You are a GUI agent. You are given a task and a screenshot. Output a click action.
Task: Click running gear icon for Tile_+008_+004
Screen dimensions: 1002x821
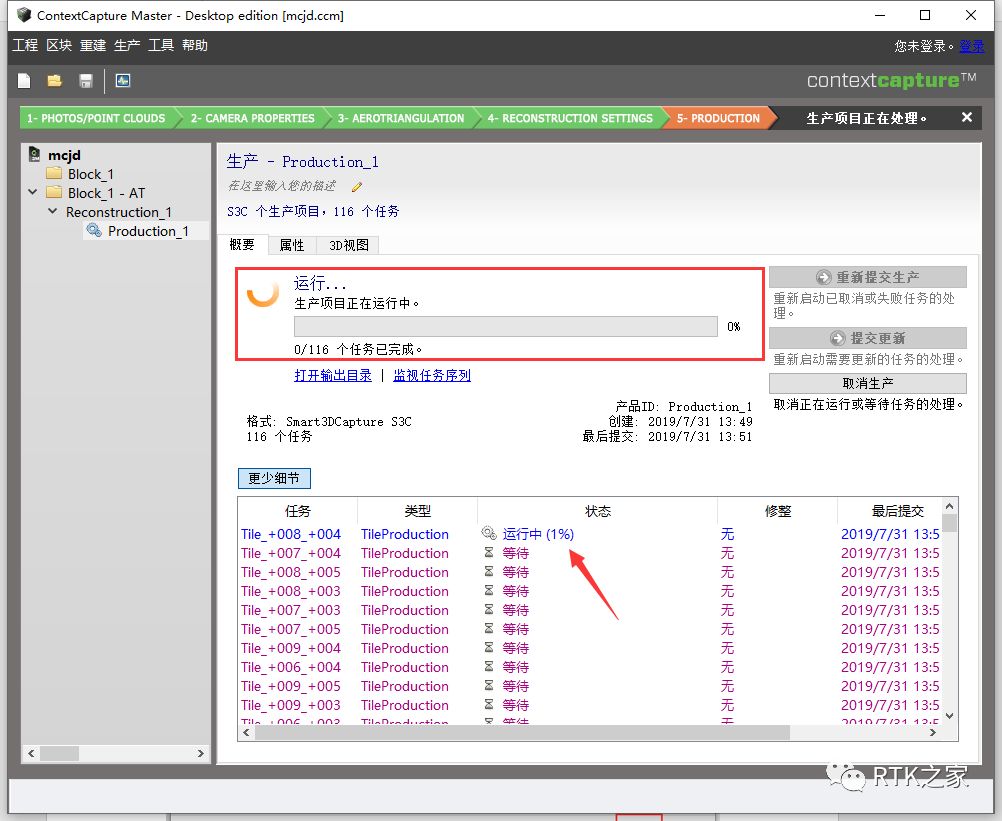489,533
